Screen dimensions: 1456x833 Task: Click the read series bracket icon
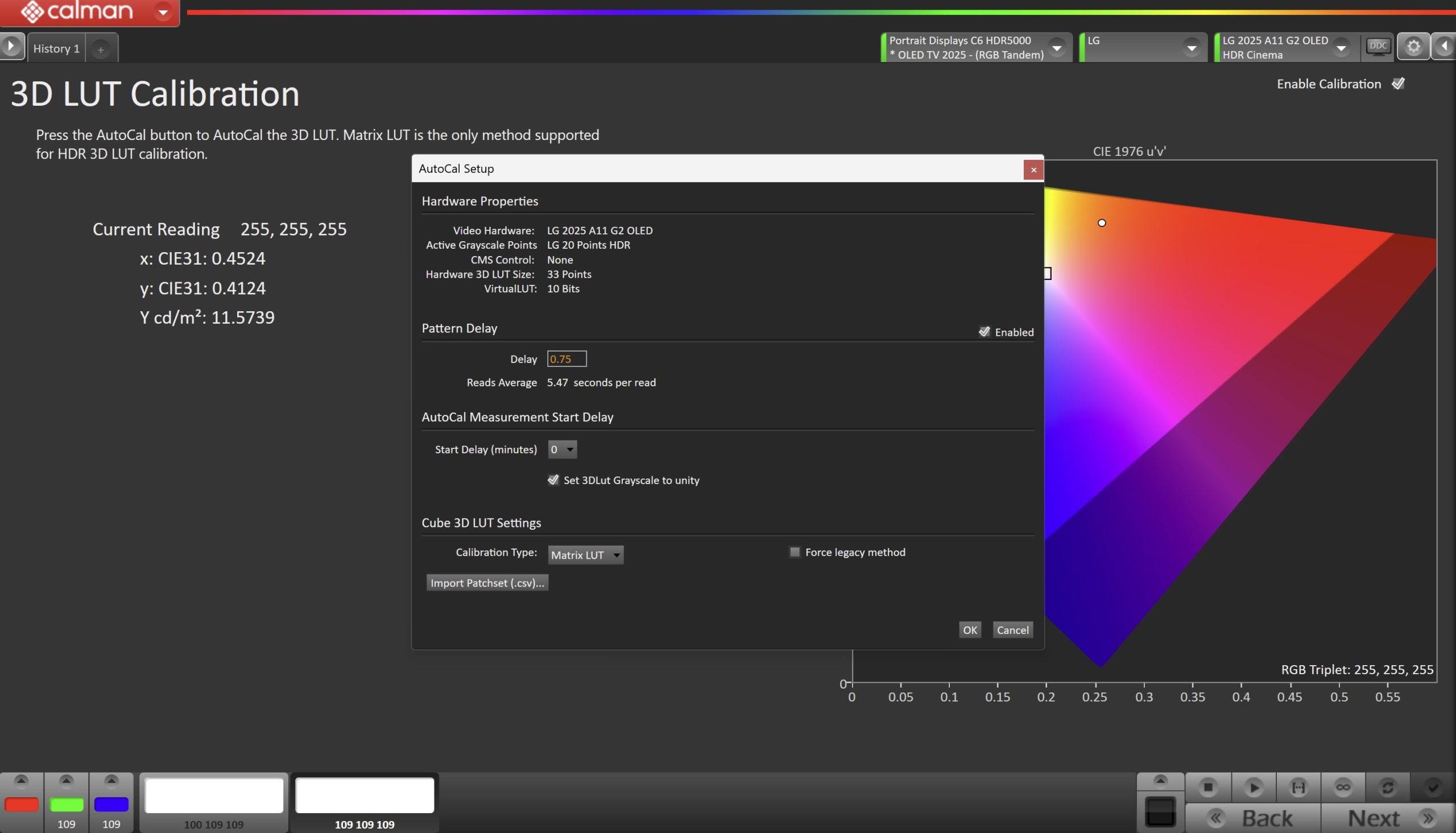pyautogui.click(x=1298, y=787)
